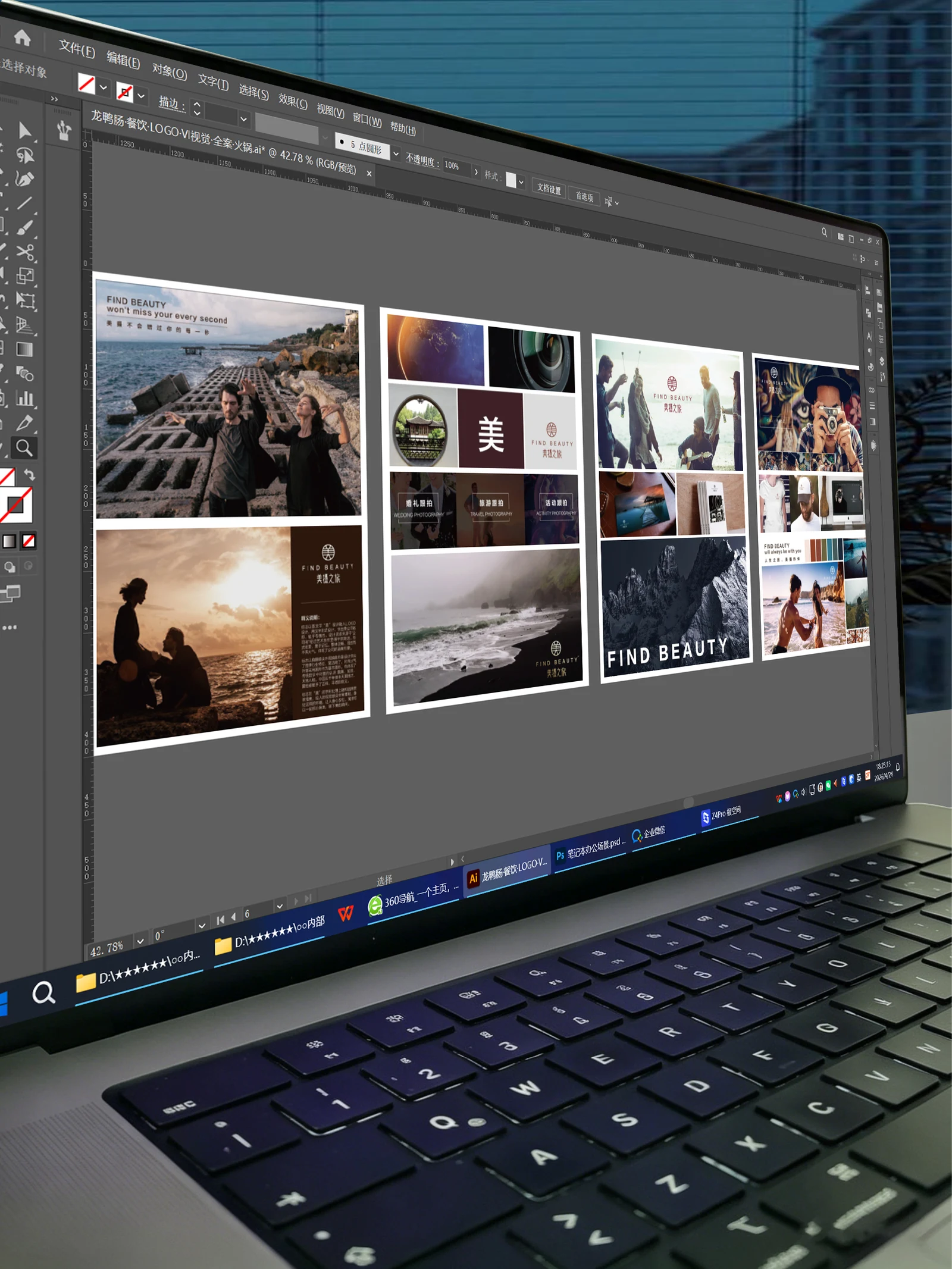Open the 效果(C) menu
Viewport: 952px width, 1269px height.
coord(293,101)
